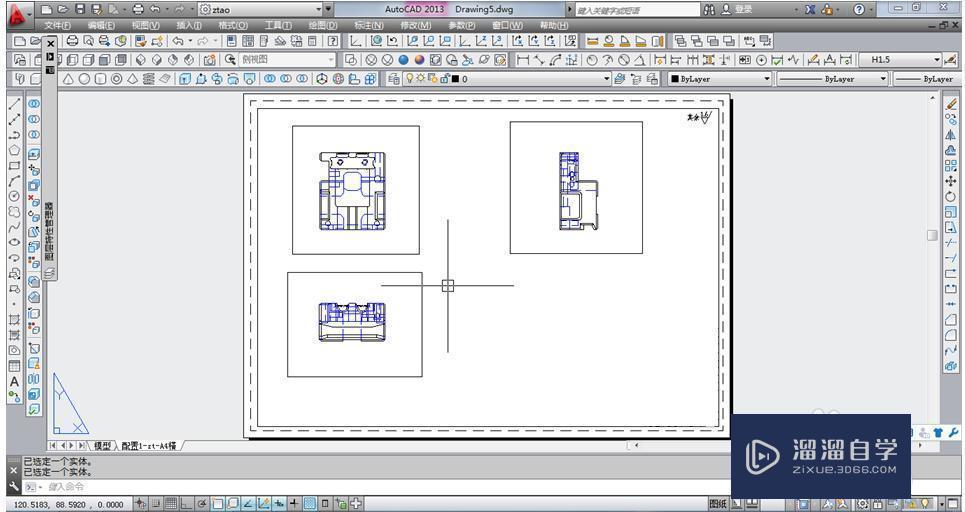Click the Layer Properties Manager icon
Screen dimensions: 965x512
click(x=393, y=79)
